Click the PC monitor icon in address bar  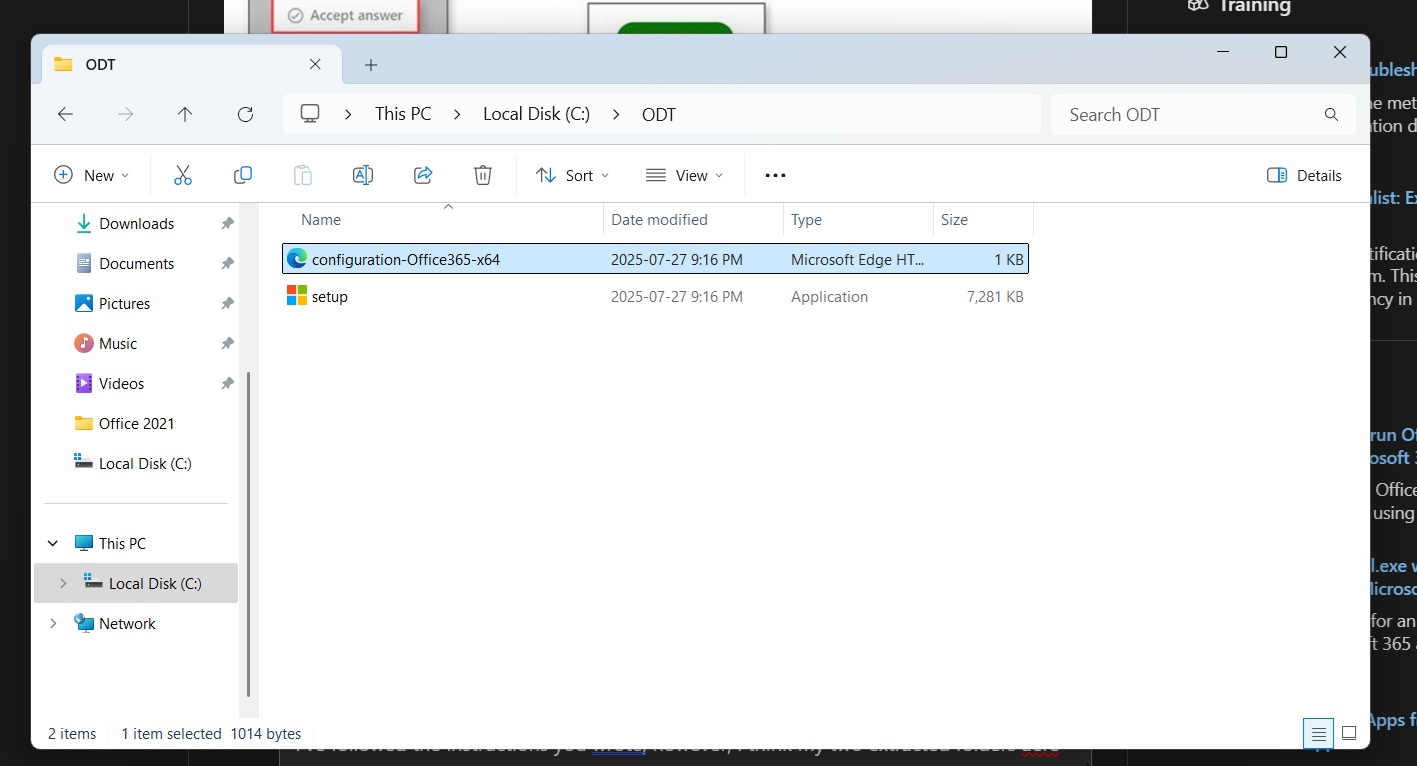click(x=310, y=114)
